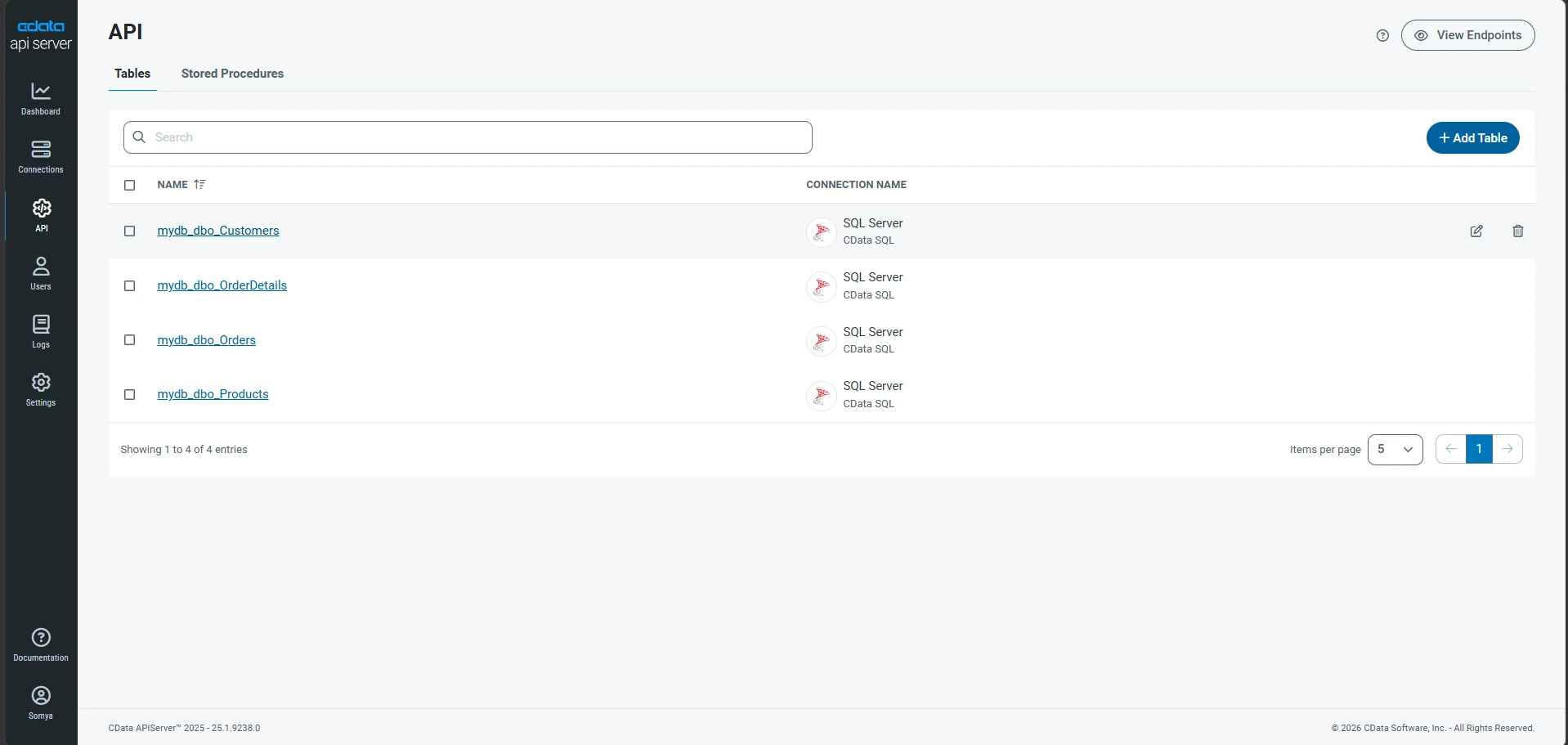This screenshot has width=1568, height=745.
Task: Click the Connection Name column header
Action: (x=856, y=185)
